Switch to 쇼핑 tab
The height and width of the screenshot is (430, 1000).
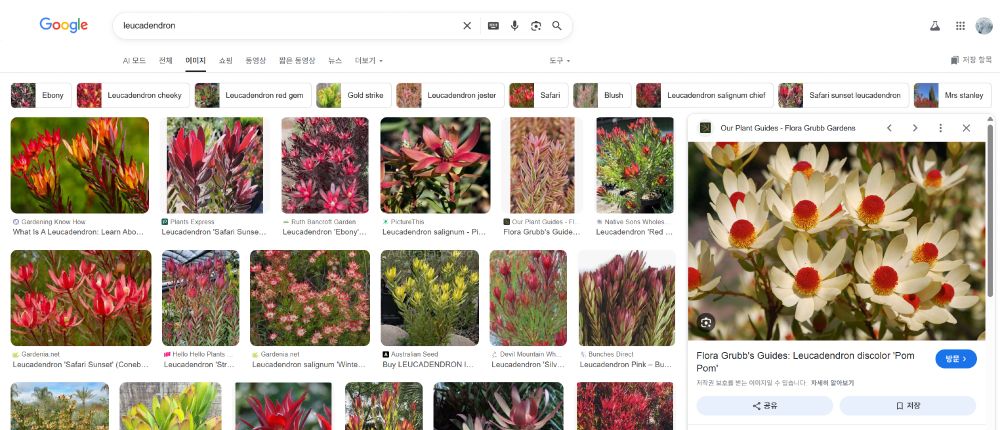[x=226, y=61]
